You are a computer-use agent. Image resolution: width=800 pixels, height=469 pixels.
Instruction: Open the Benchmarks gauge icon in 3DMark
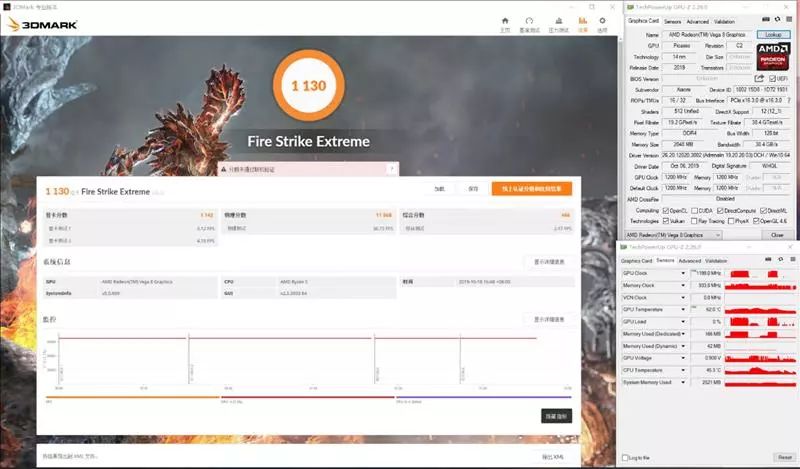click(529, 21)
